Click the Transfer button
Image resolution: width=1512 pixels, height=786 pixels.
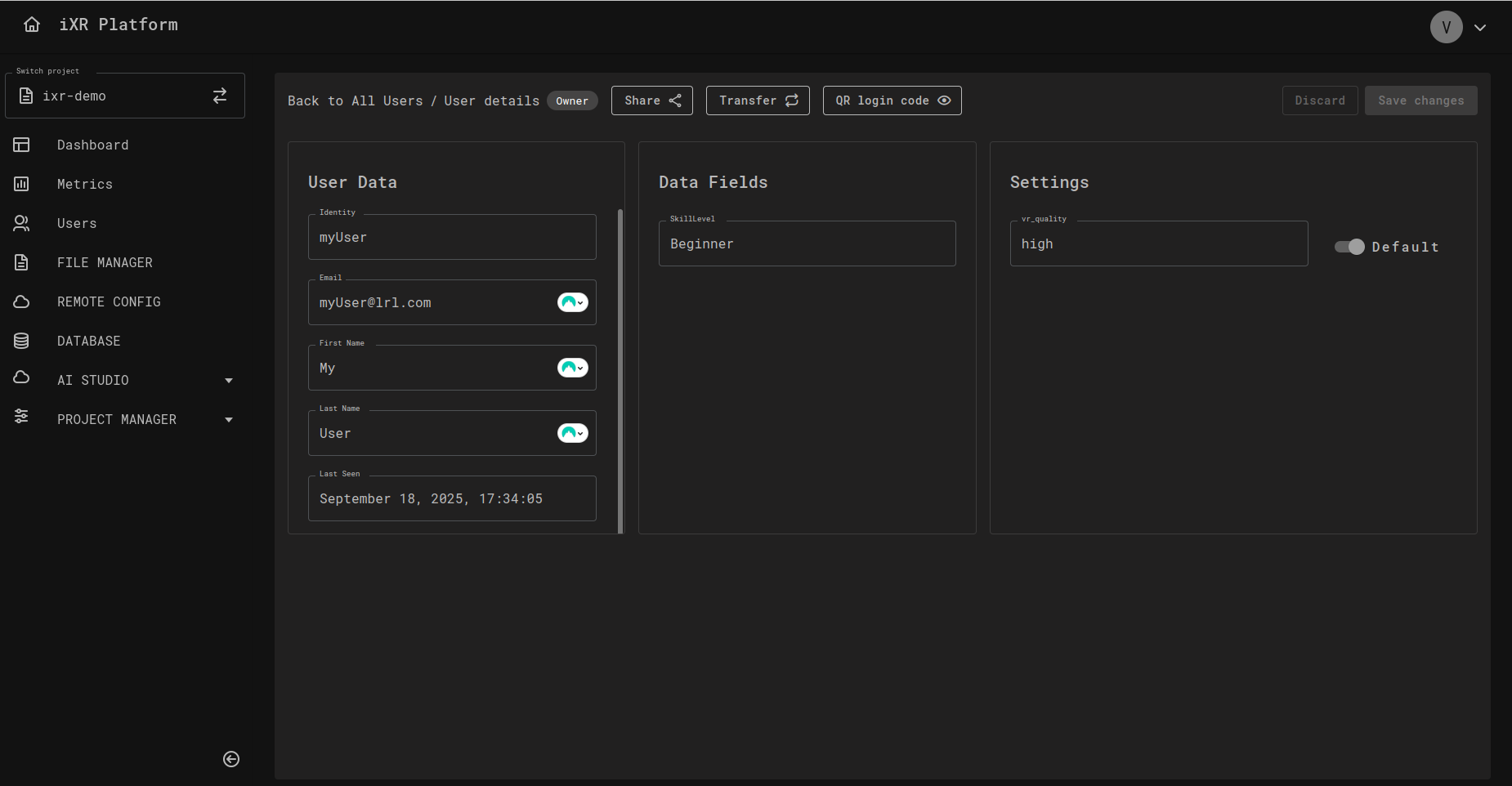[x=757, y=100]
